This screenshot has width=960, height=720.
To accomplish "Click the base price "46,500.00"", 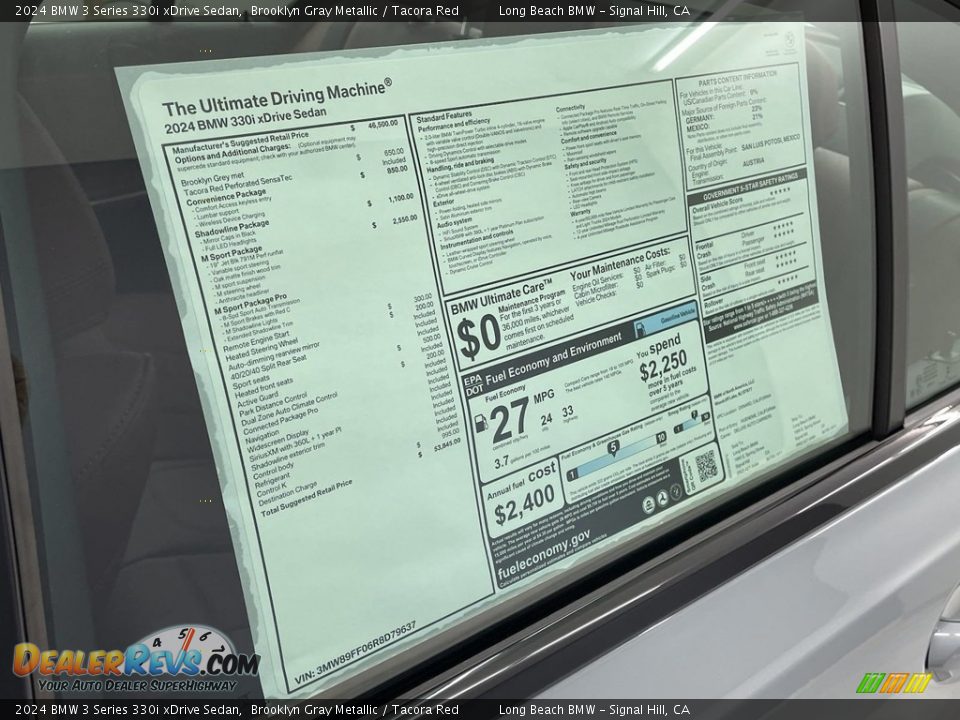I will 383,124.
